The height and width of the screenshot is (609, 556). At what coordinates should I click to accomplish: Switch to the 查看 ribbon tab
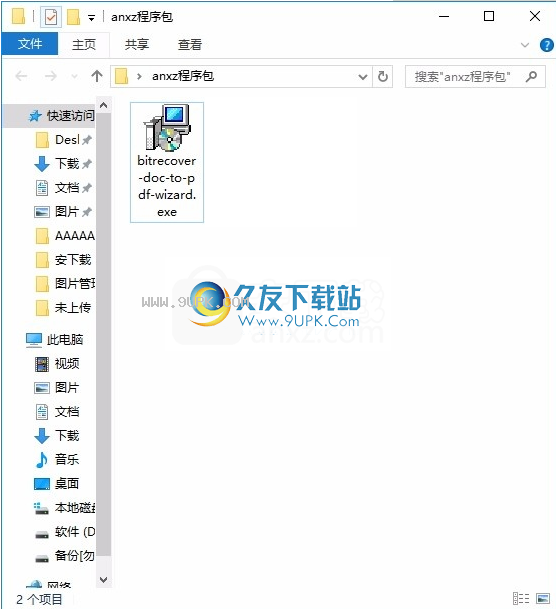[x=190, y=45]
